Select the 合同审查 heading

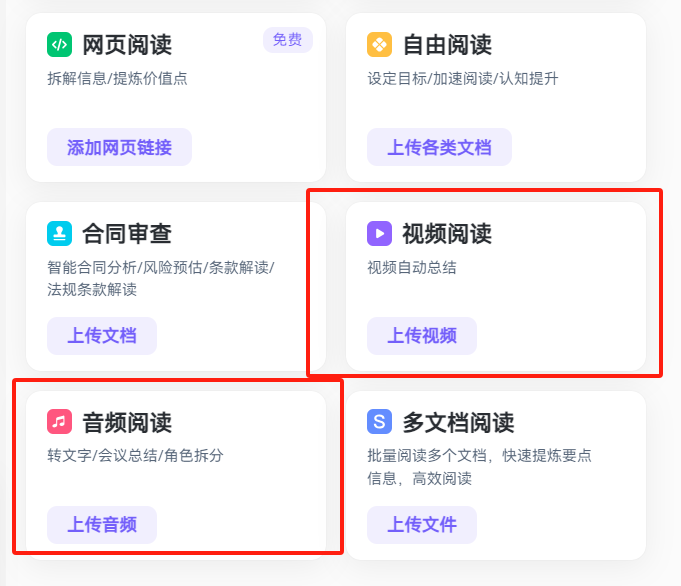[127, 234]
